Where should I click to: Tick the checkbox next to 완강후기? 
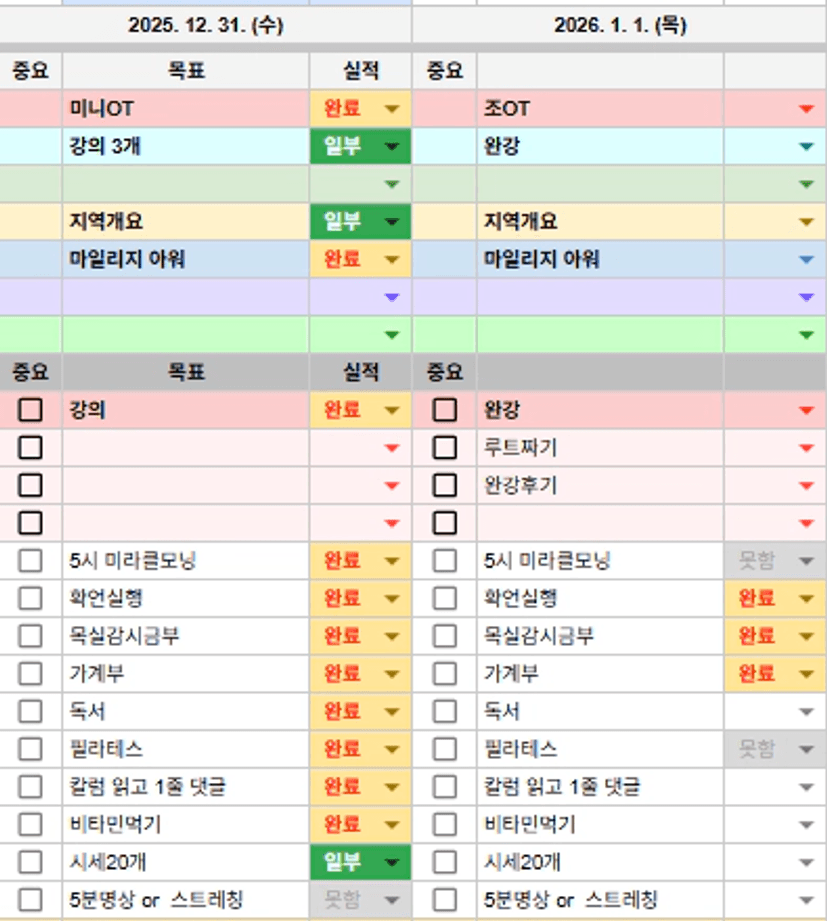point(445,485)
